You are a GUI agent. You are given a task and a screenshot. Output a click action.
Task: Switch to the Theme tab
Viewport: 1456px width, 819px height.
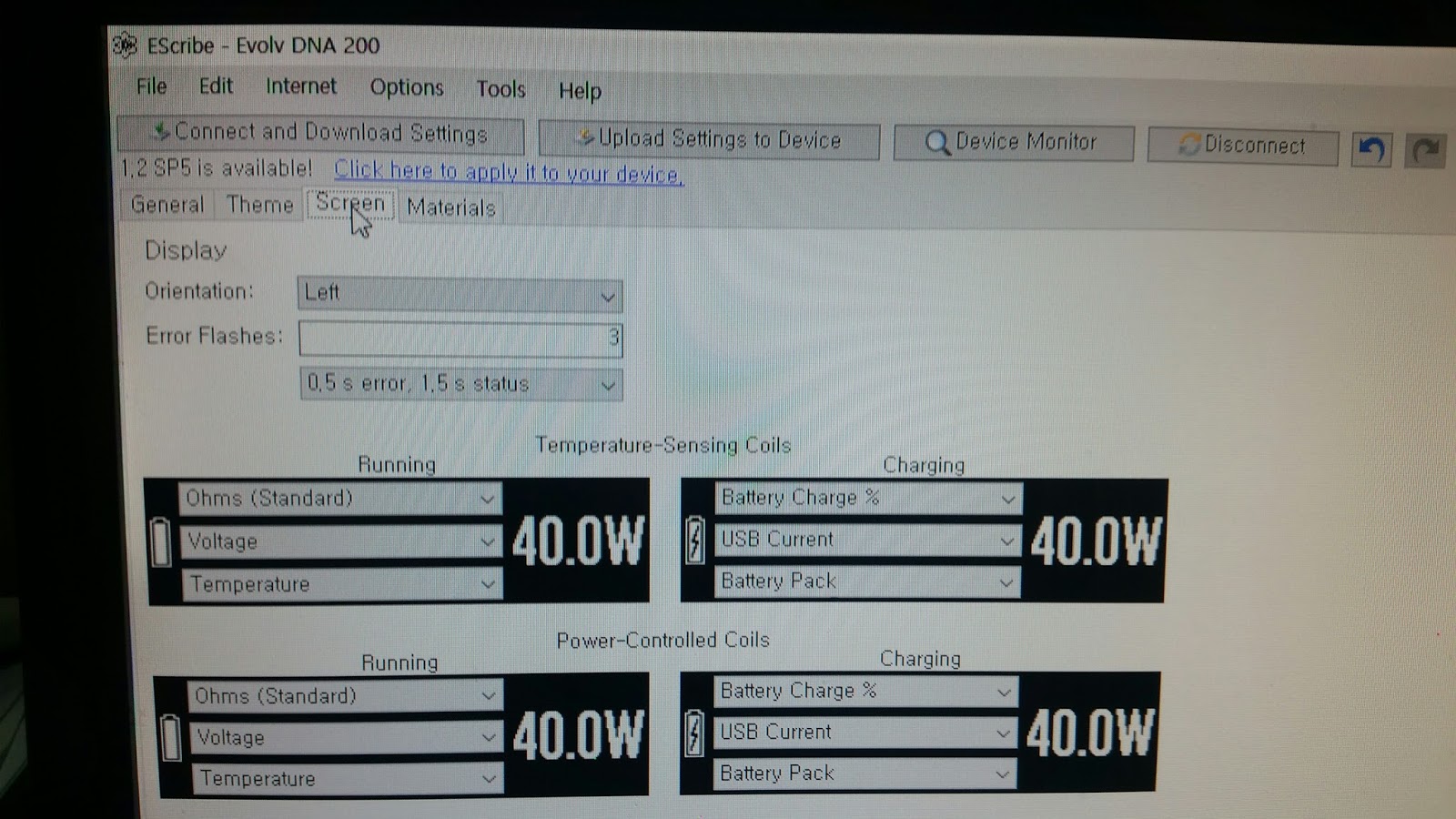coord(260,205)
